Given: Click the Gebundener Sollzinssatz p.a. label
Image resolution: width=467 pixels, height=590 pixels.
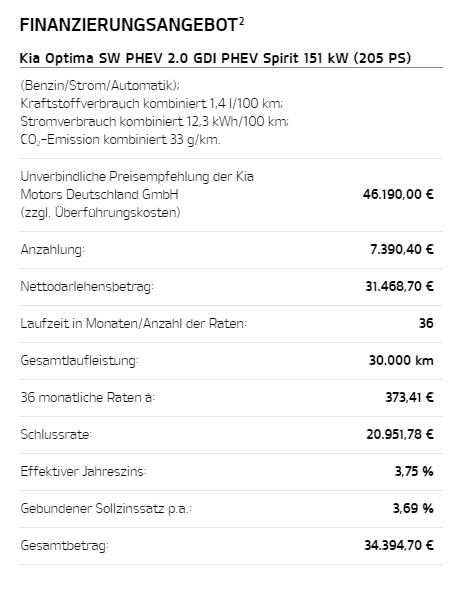Looking at the screenshot, I should 106,508.
